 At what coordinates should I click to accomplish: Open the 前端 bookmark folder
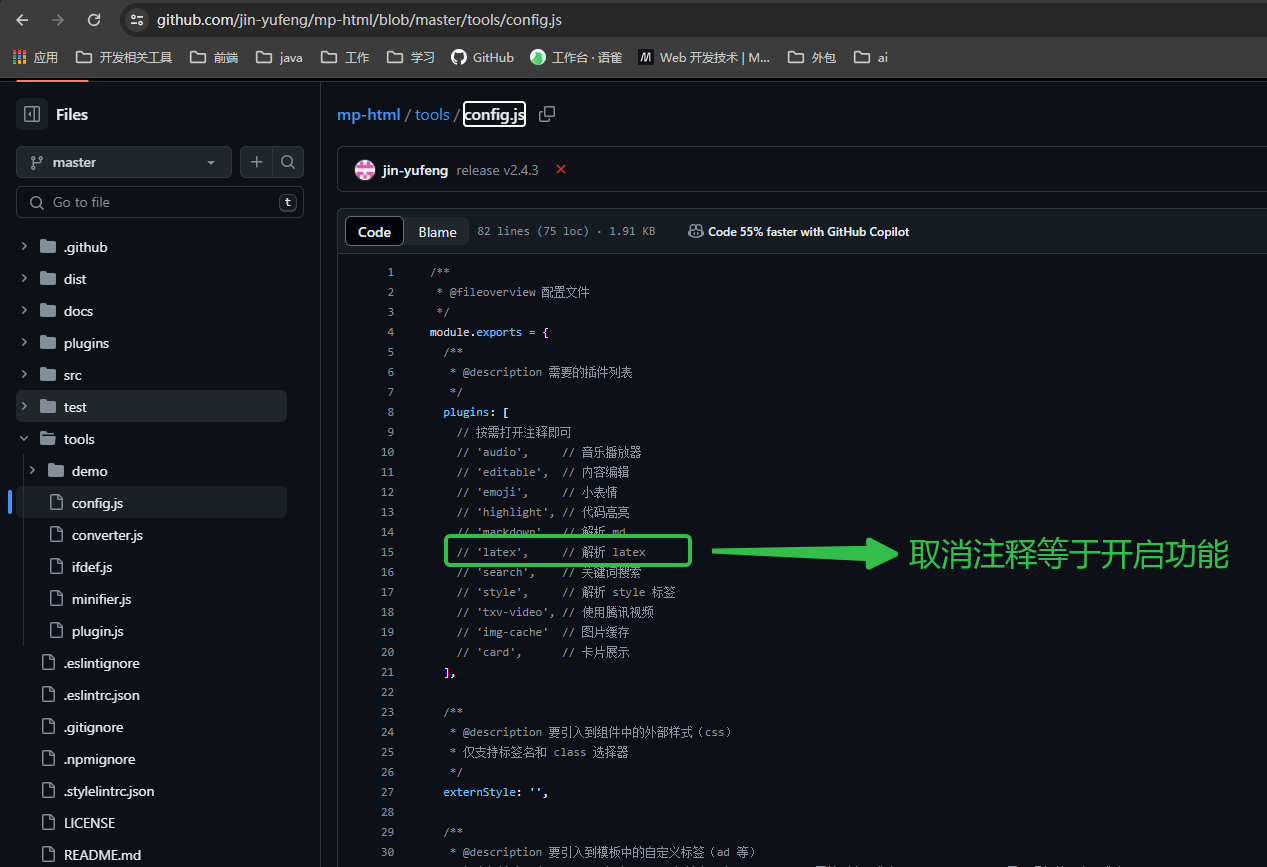tap(214, 57)
